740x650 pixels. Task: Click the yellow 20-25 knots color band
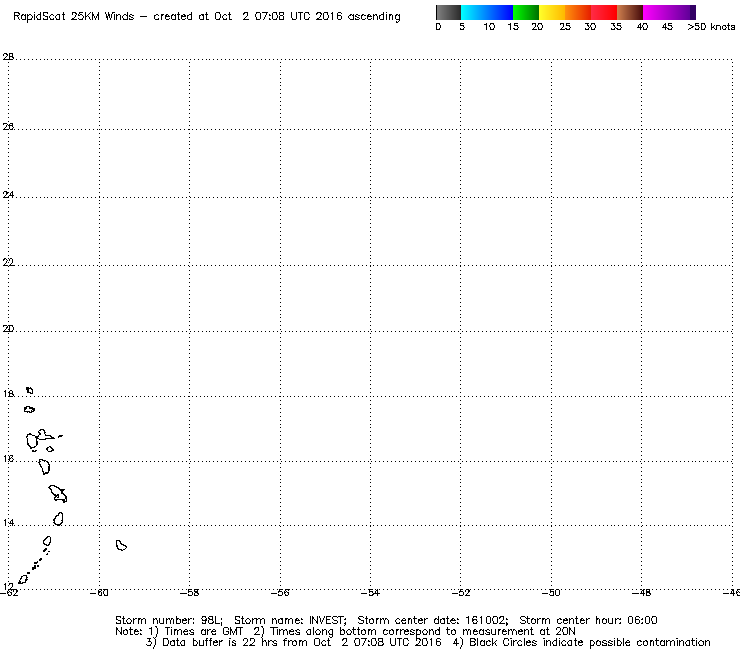click(552, 12)
